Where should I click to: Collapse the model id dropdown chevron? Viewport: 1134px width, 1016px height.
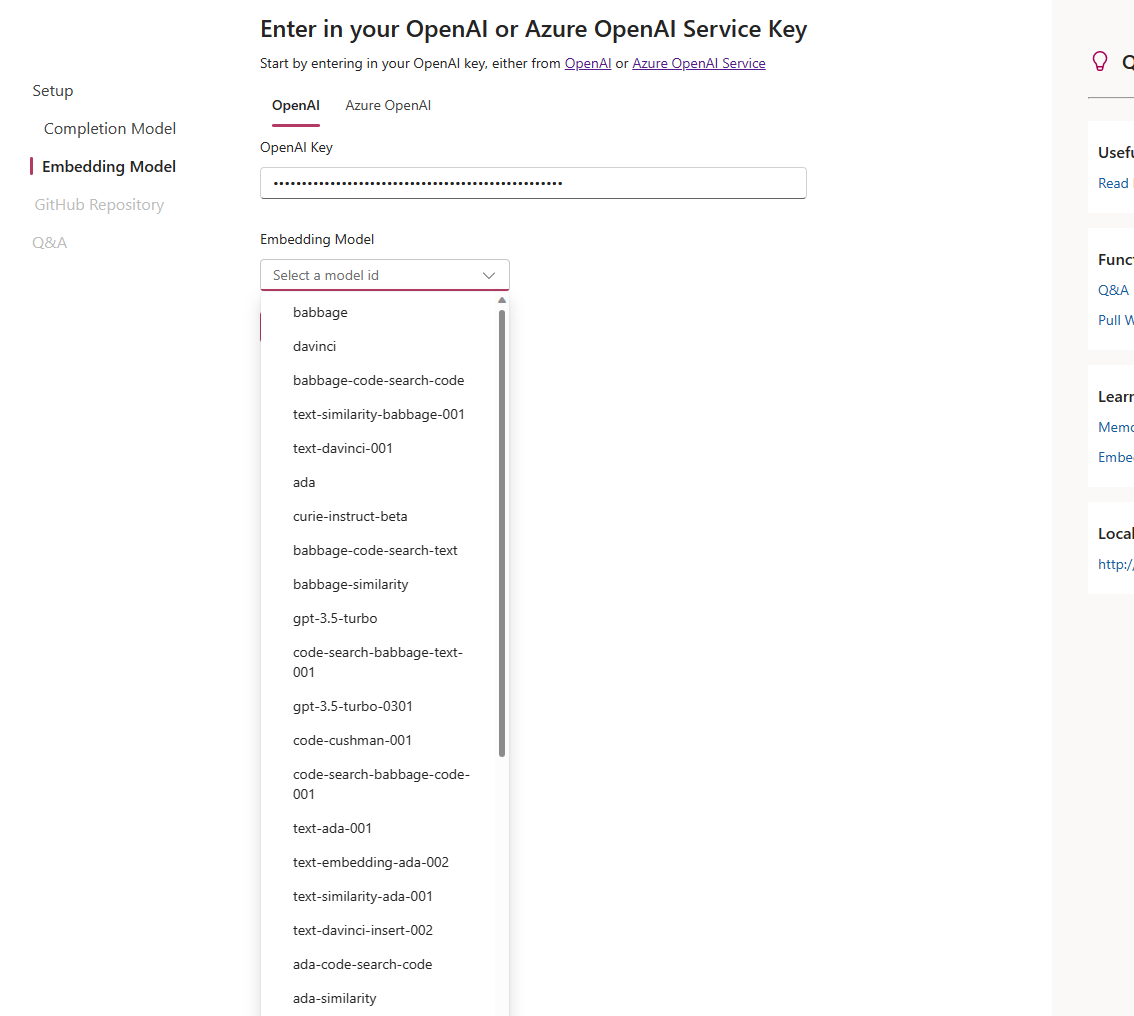(x=489, y=276)
